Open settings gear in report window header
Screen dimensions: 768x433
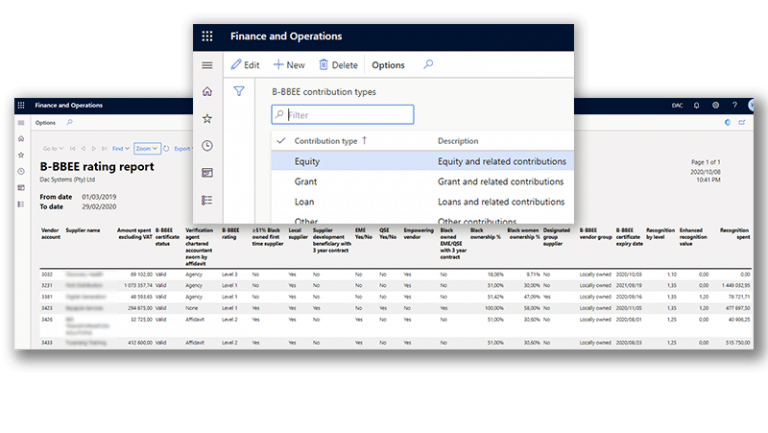click(713, 105)
